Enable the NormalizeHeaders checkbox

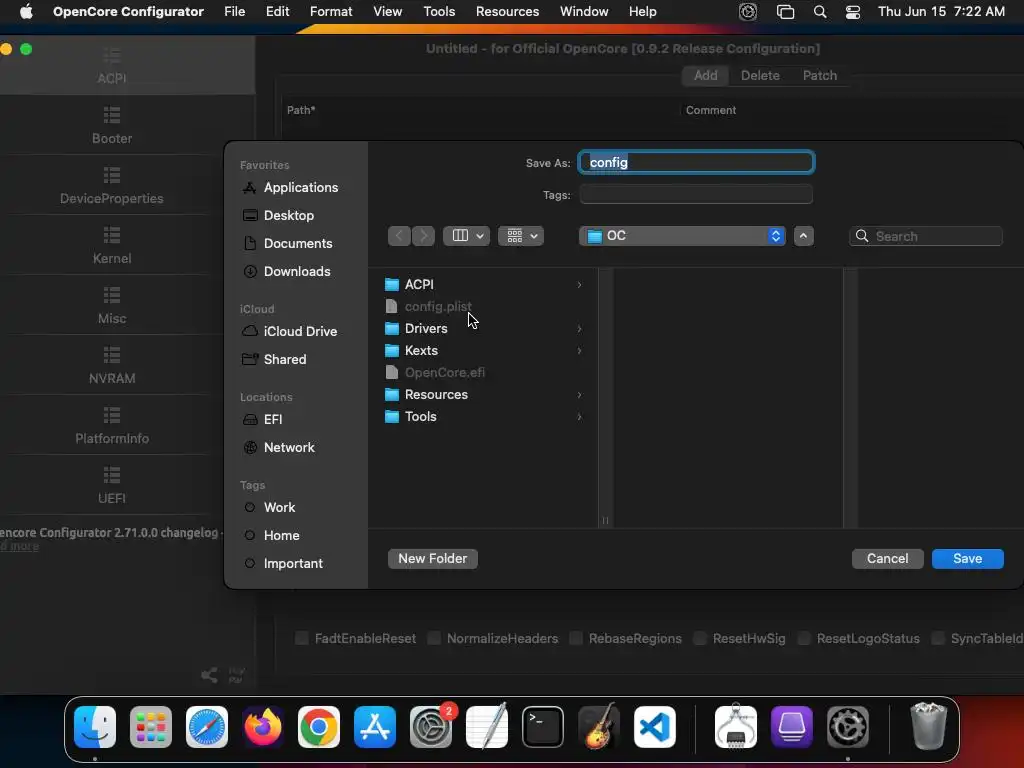click(x=434, y=638)
